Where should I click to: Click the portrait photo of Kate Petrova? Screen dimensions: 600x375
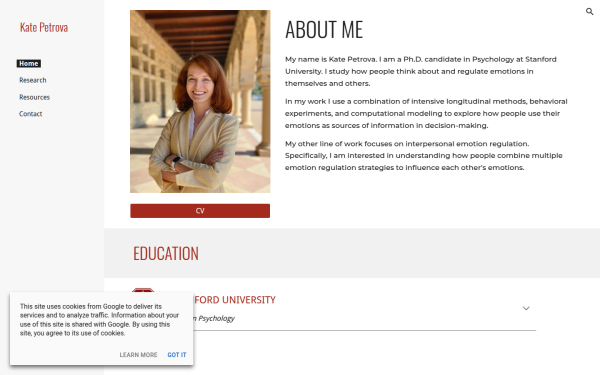click(x=200, y=101)
